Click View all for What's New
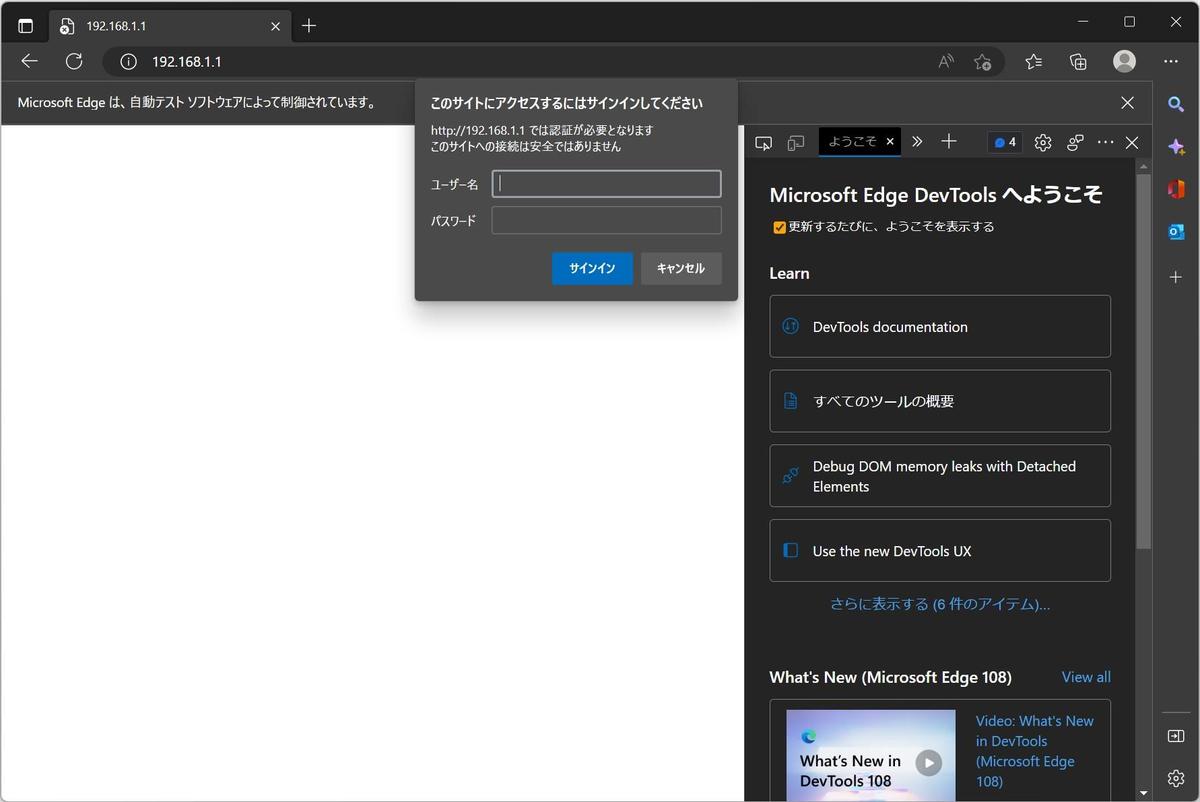Image resolution: width=1200 pixels, height=802 pixels. [x=1086, y=677]
